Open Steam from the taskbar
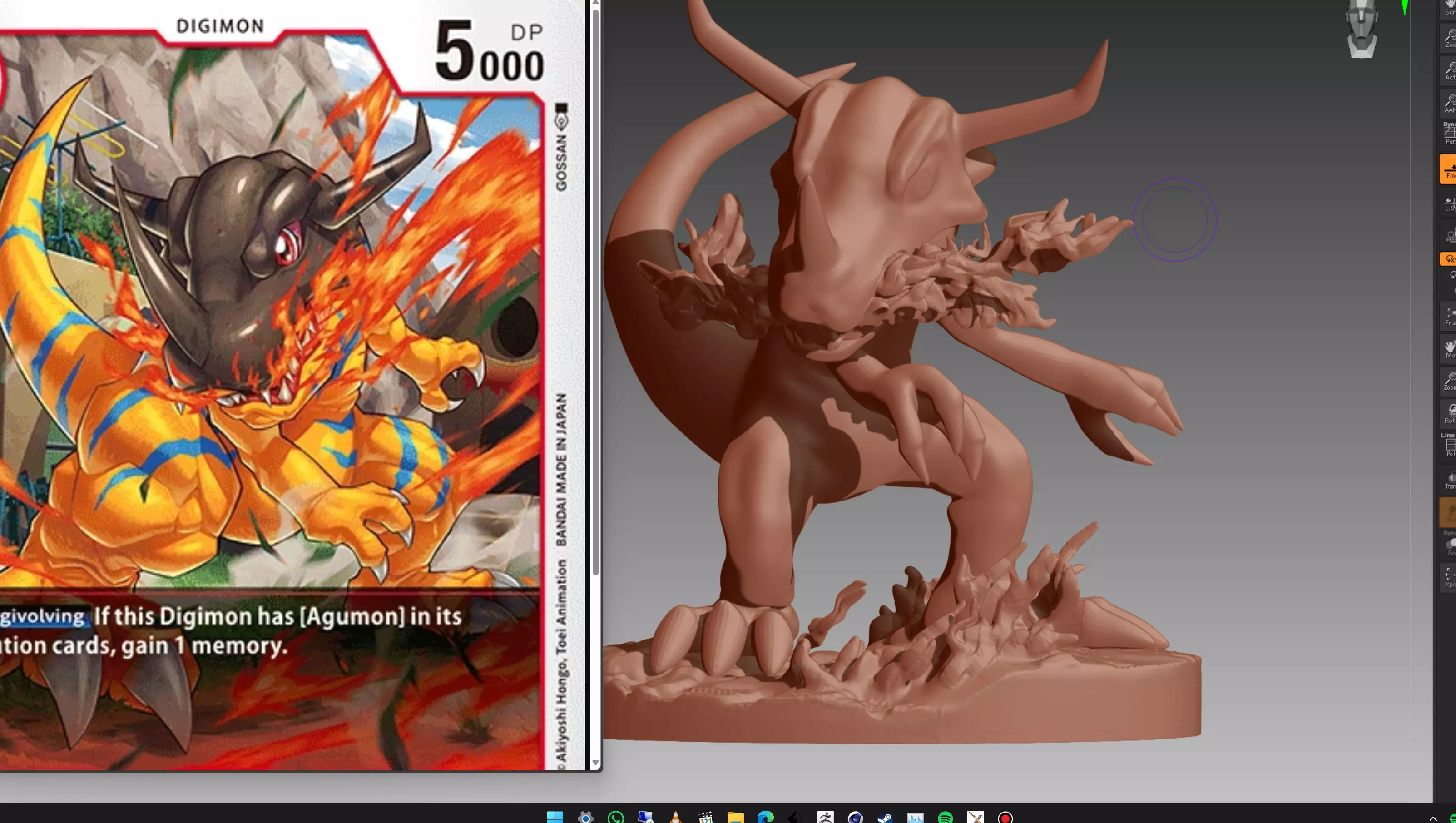 [x=885, y=817]
